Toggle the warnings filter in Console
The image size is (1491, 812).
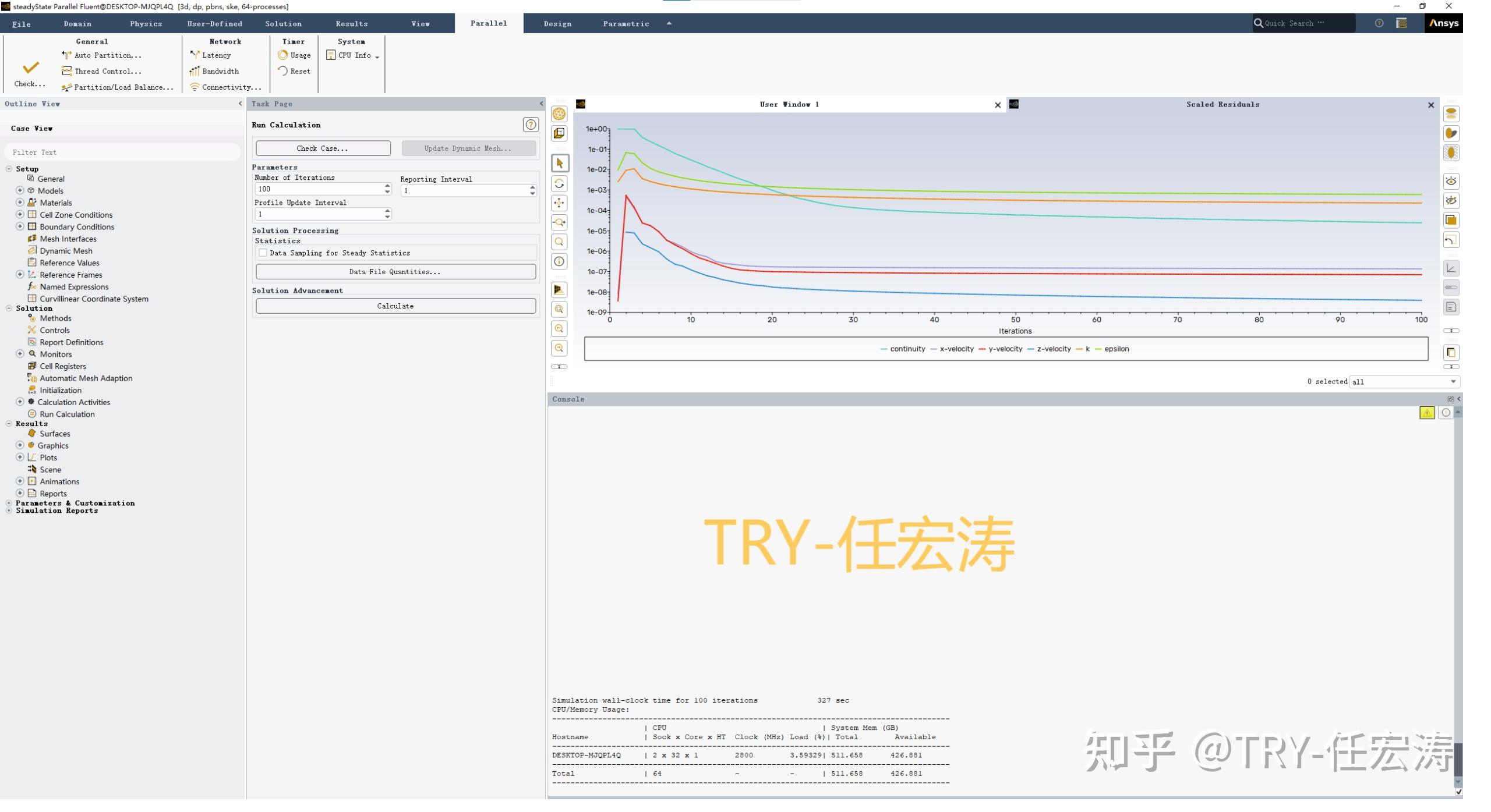(x=1428, y=413)
